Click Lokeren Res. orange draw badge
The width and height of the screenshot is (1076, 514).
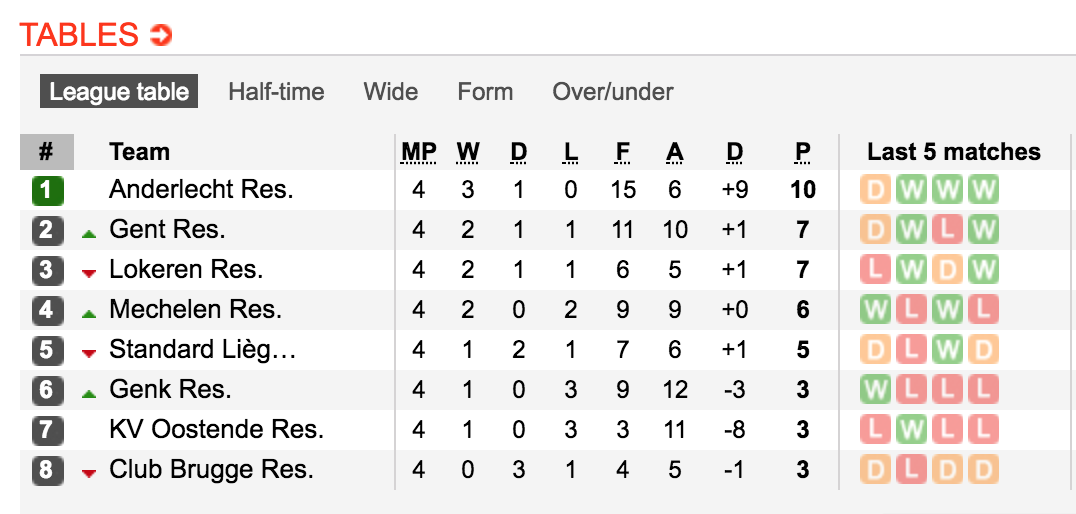pos(947,270)
